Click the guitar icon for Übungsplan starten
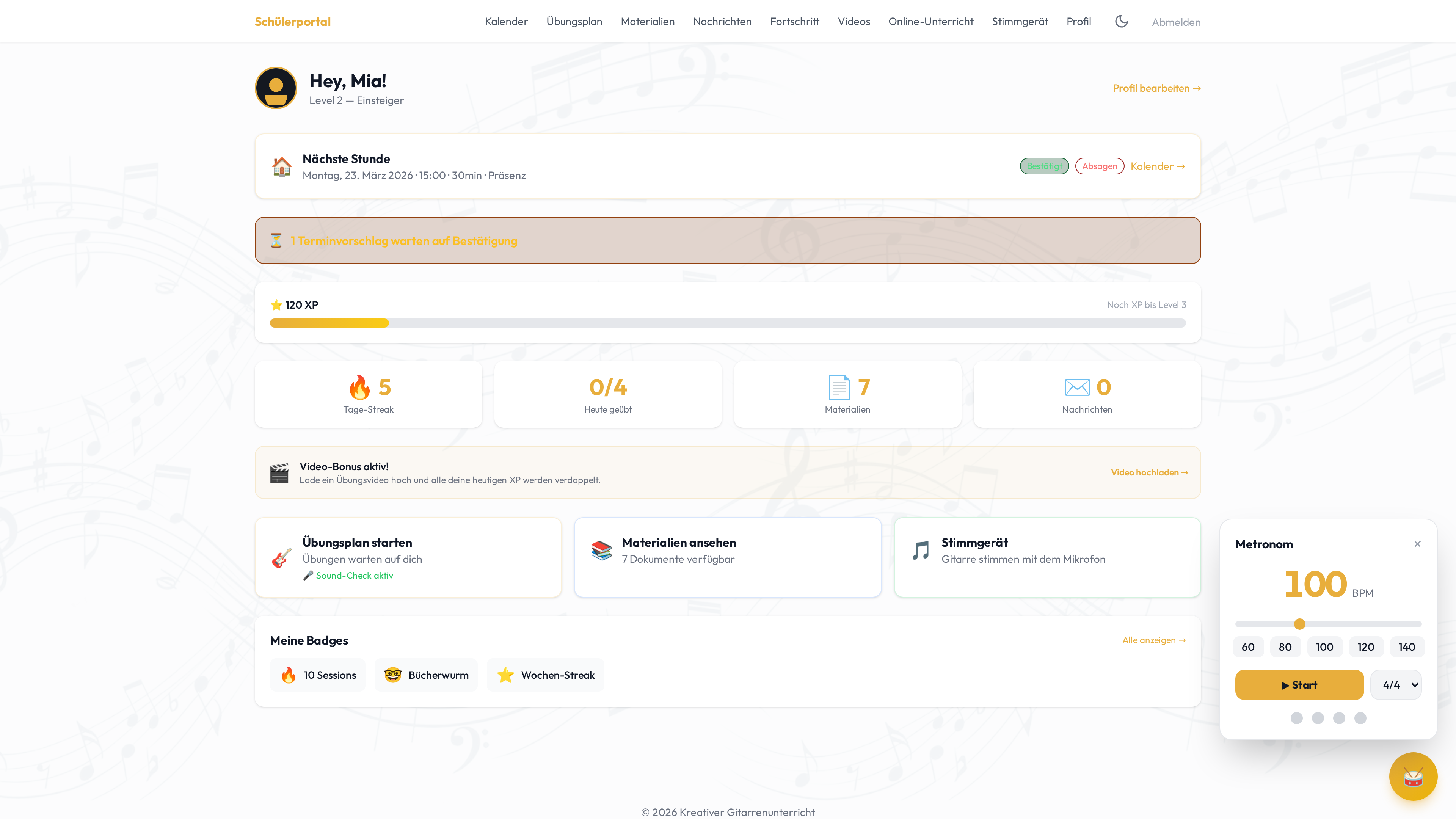Screen dimensions: 1456x819 coord(282,558)
